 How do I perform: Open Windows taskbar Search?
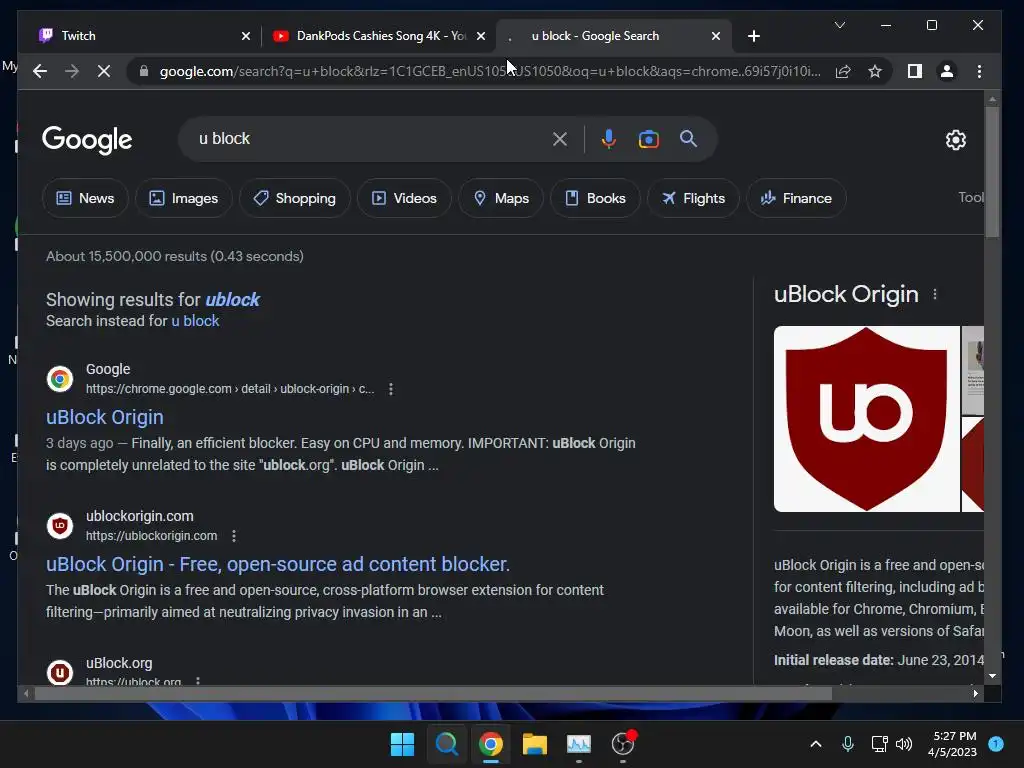pyautogui.click(x=447, y=744)
